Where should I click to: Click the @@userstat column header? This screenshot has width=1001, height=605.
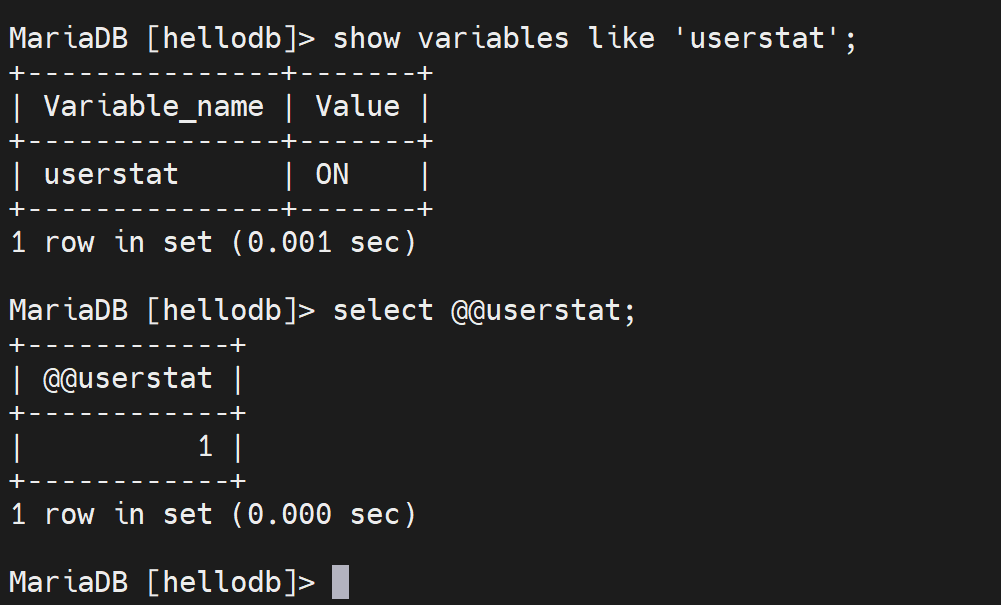128,379
